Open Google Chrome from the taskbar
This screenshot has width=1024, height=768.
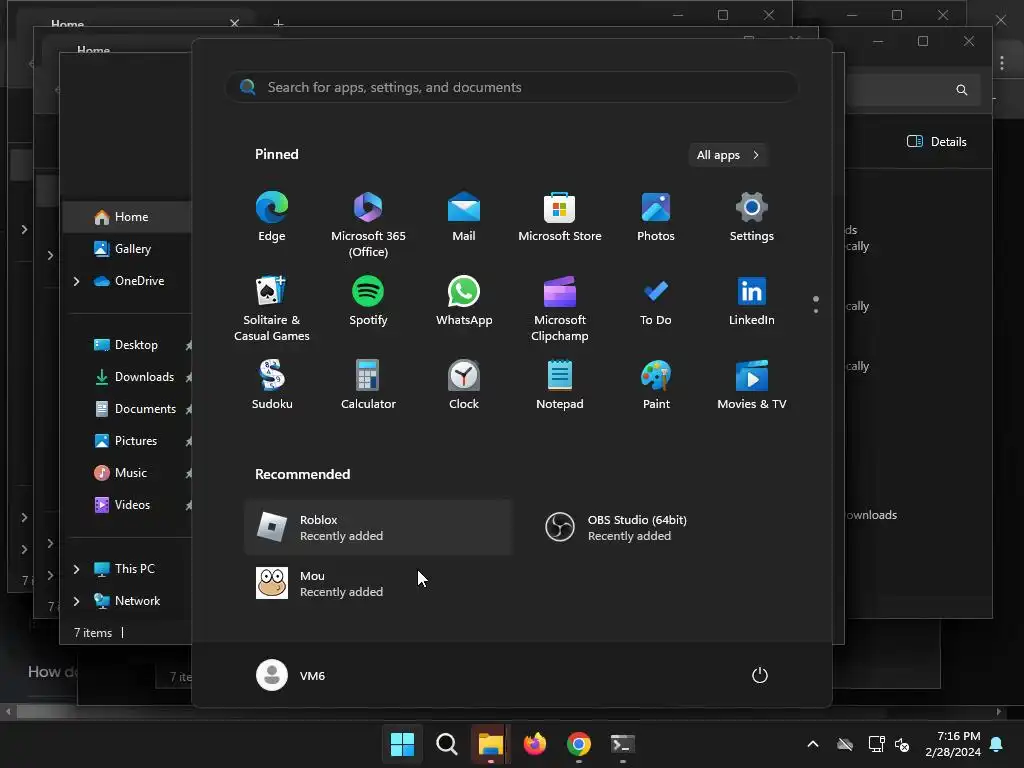tap(579, 744)
